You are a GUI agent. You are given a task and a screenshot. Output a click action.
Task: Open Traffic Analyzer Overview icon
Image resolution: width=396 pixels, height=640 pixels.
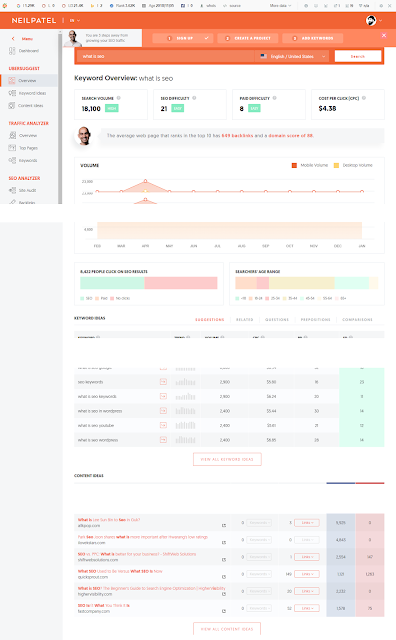(12, 135)
